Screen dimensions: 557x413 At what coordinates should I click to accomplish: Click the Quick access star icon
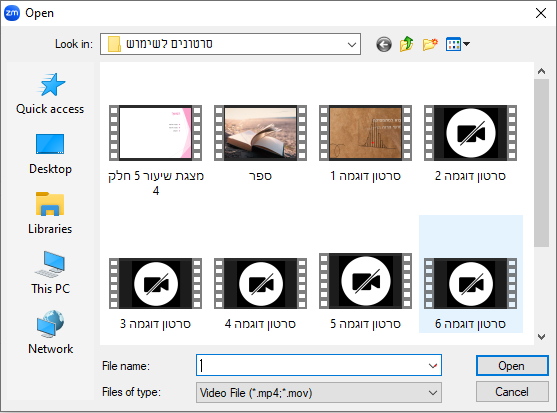tap(51, 85)
